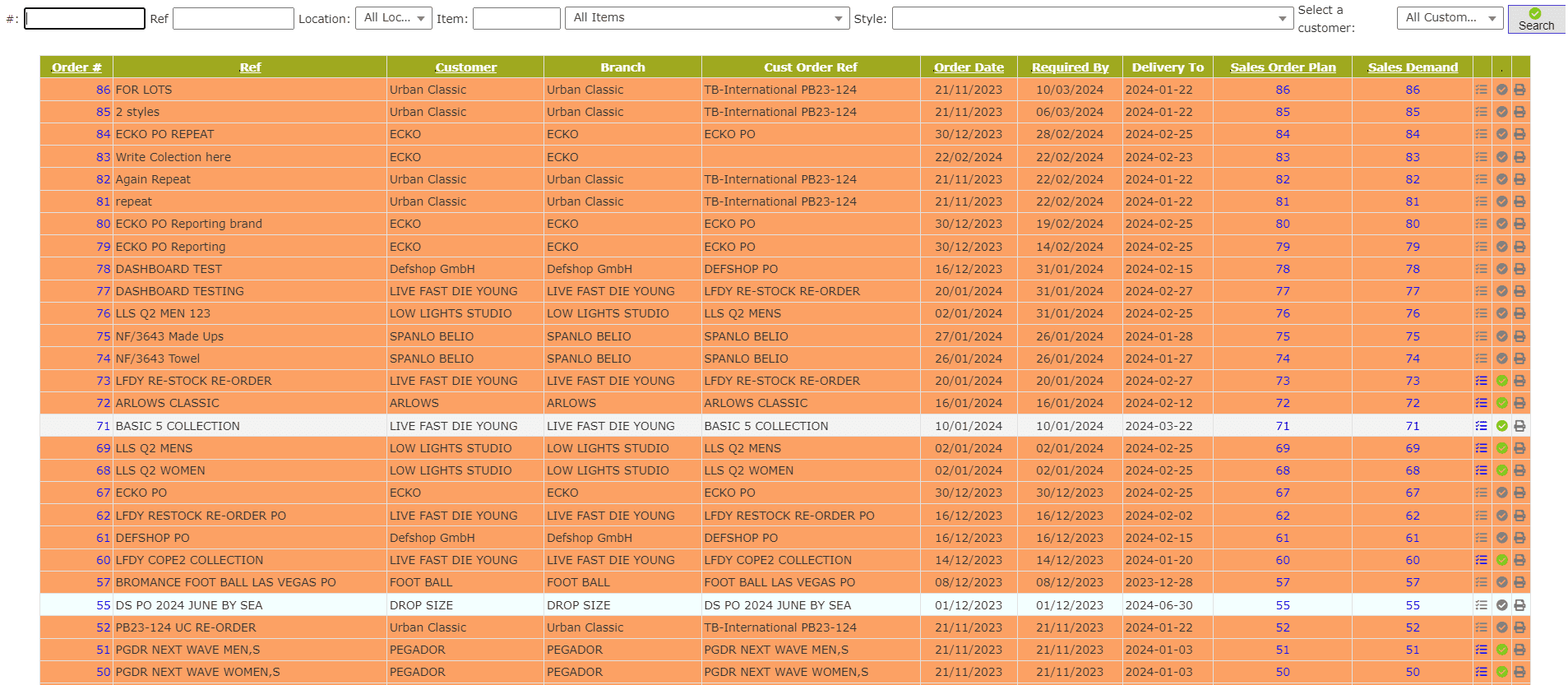This screenshot has width=1568, height=685.
Task: Click the checklist icon in order 55 row
Action: point(1481,605)
